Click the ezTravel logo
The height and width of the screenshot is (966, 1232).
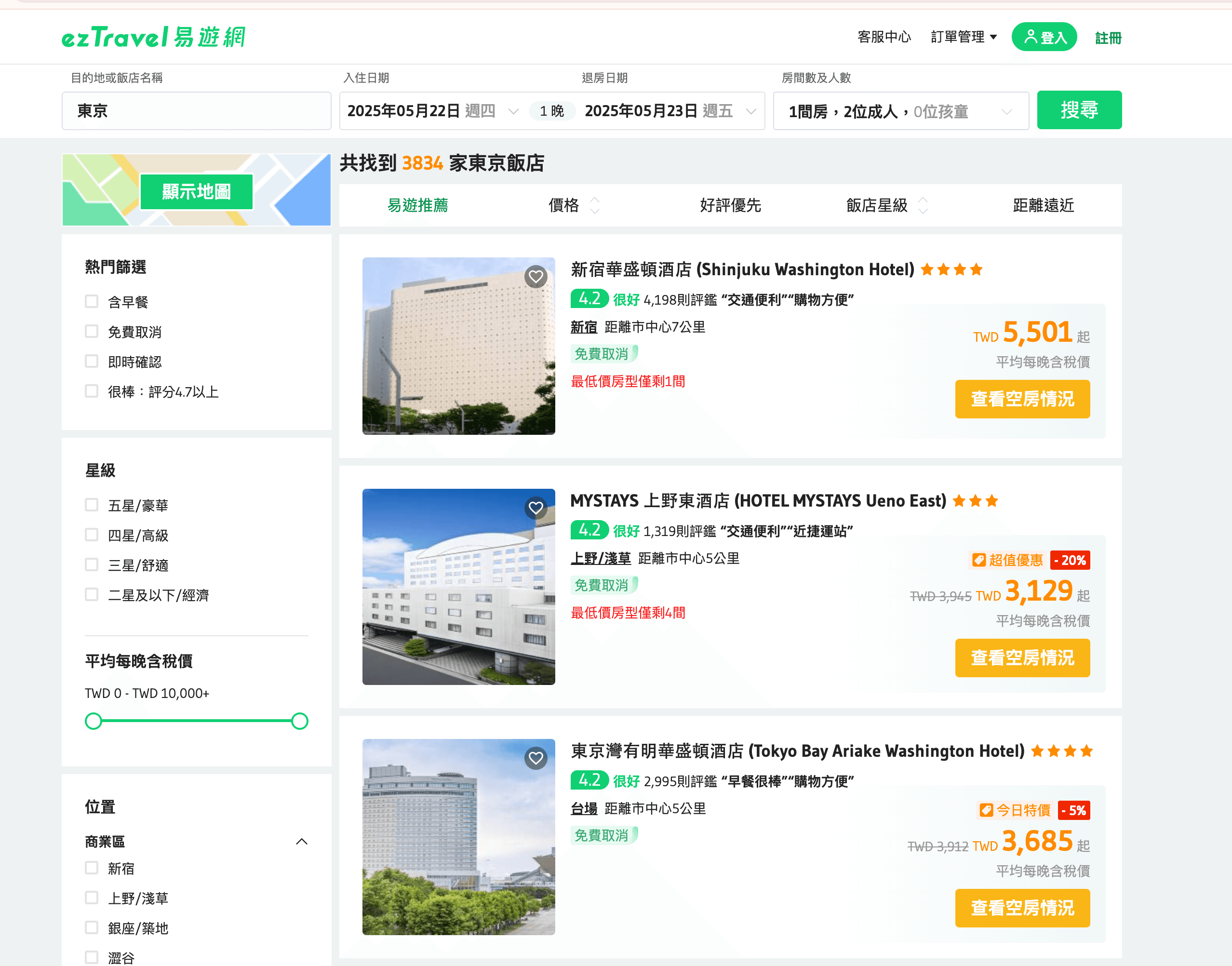(x=153, y=37)
